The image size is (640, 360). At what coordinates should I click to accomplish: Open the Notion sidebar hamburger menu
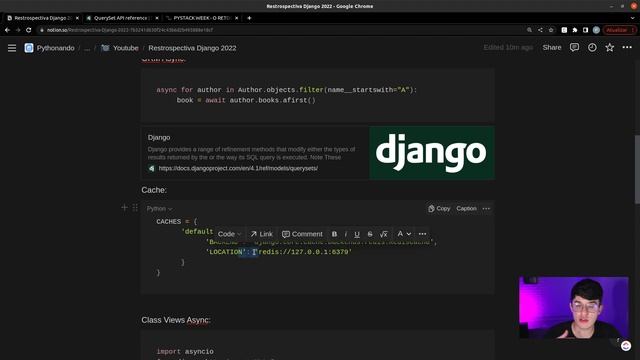click(12, 48)
